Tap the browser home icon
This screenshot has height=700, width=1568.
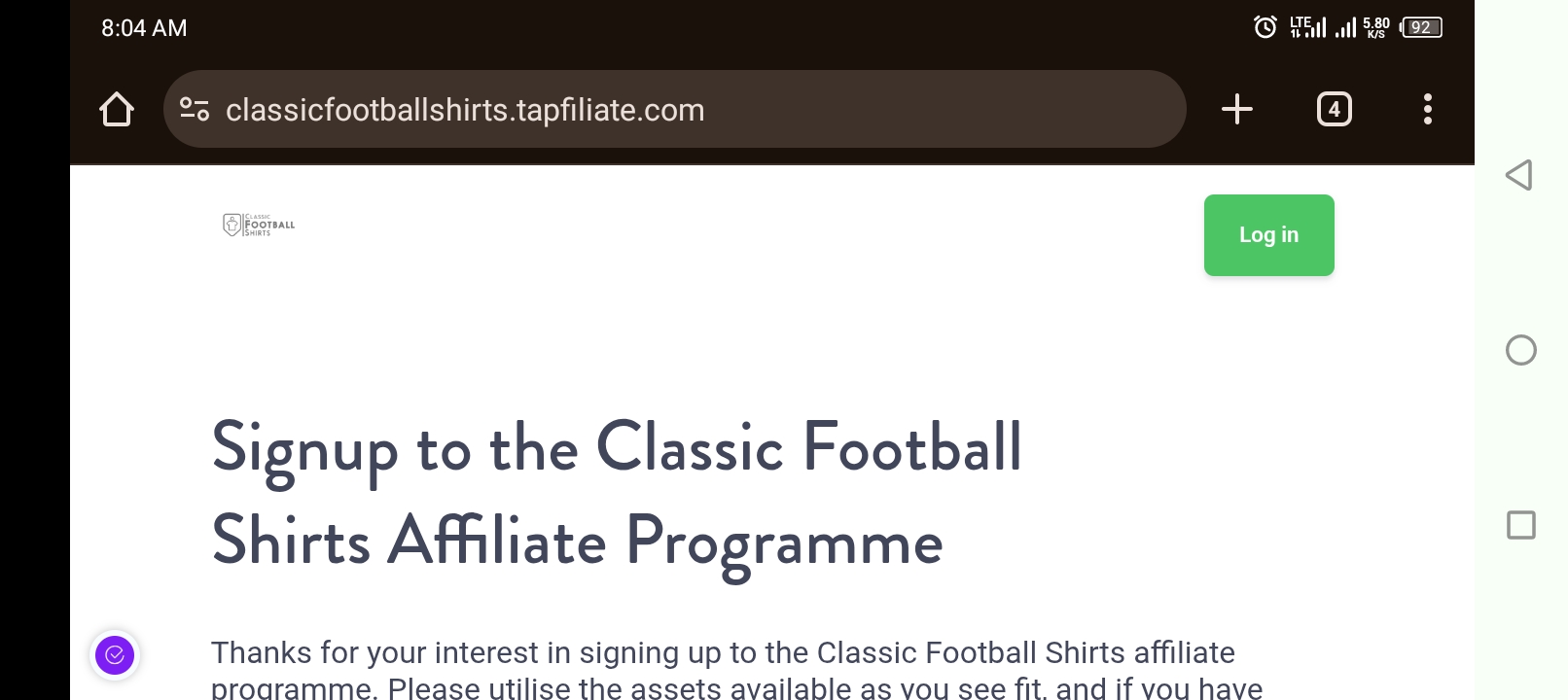[x=117, y=109]
